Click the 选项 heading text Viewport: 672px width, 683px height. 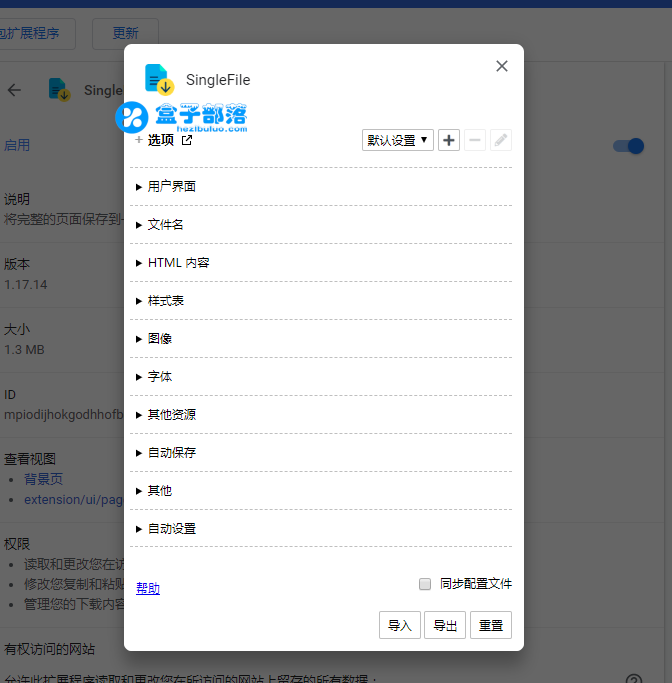[161, 140]
